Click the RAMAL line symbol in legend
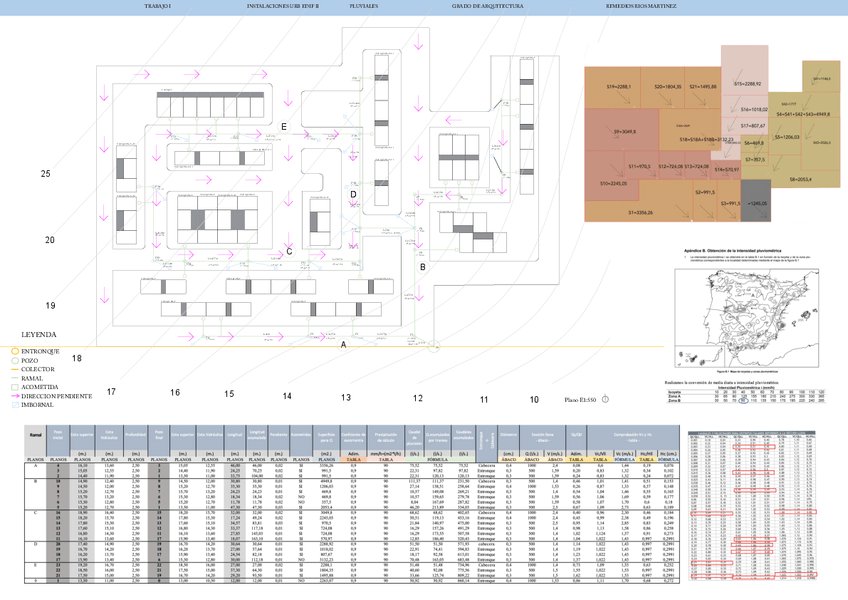848x600 pixels. pyautogui.click(x=14, y=379)
